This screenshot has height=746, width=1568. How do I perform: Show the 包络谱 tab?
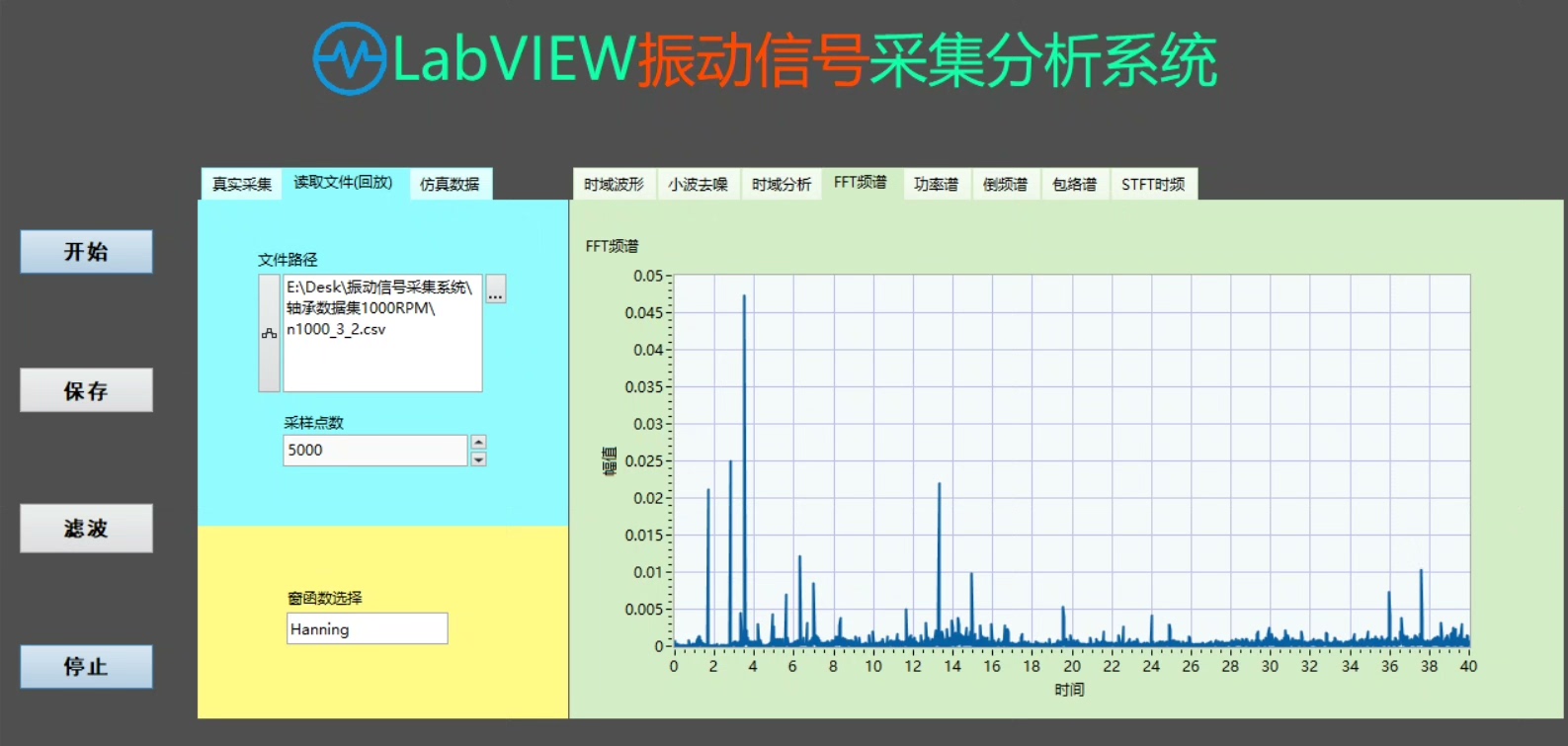[1075, 184]
